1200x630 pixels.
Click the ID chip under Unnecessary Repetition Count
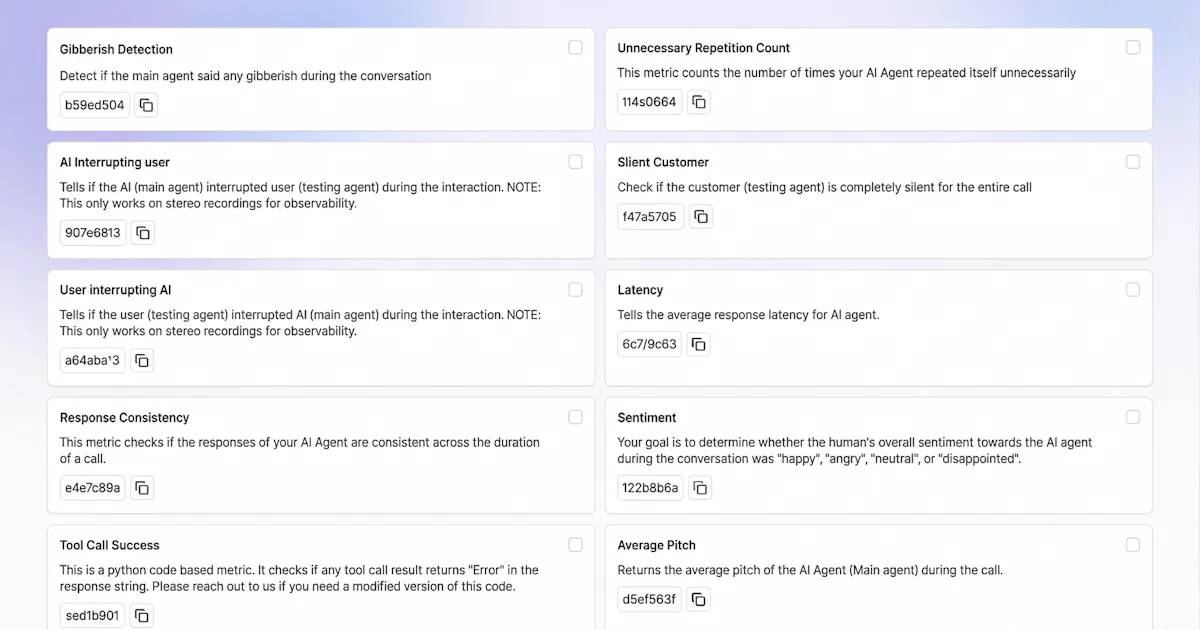(x=650, y=102)
